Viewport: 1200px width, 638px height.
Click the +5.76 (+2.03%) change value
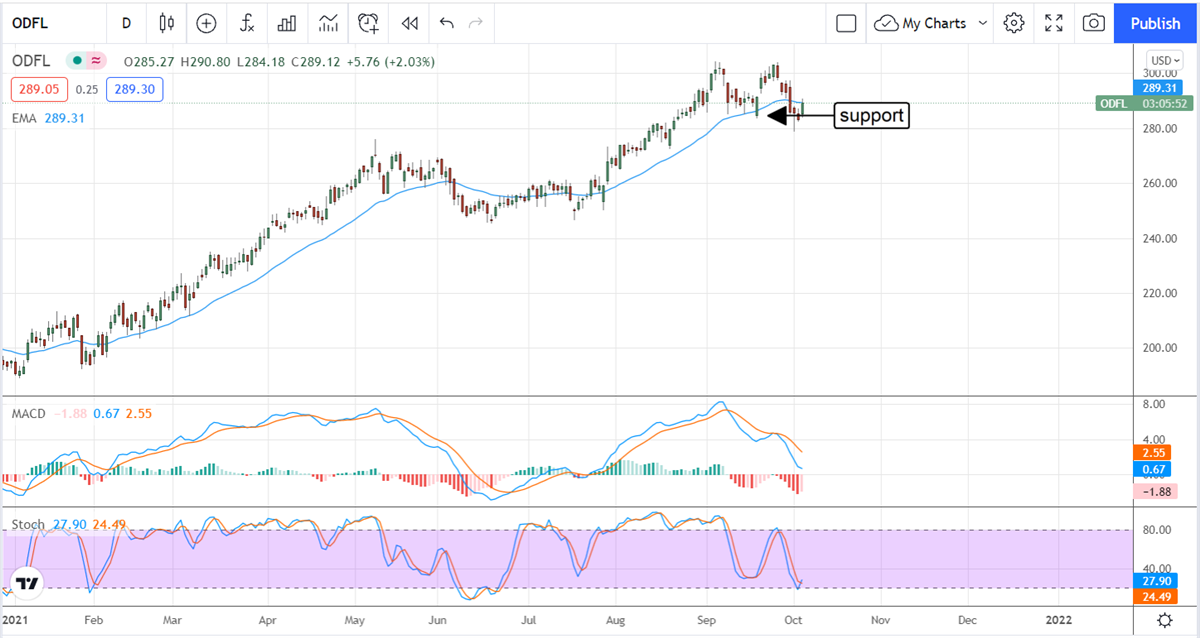click(391, 61)
